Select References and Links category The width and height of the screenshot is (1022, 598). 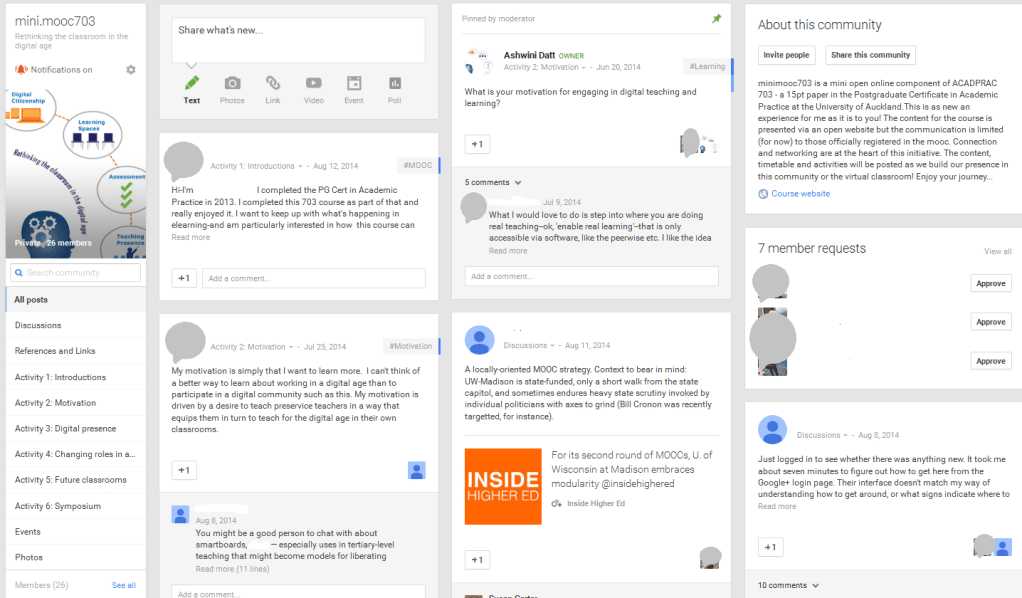click(x=55, y=351)
